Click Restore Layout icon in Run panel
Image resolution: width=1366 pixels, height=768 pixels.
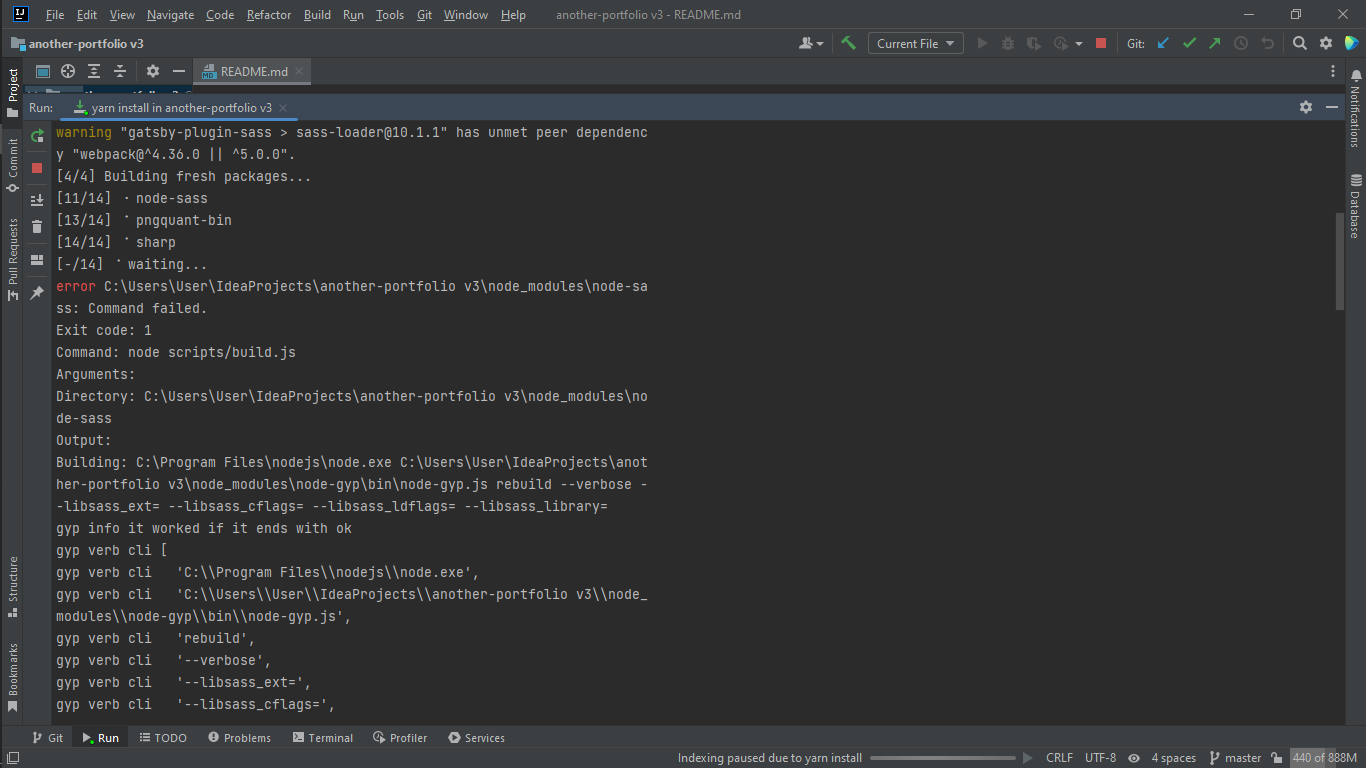click(37, 260)
